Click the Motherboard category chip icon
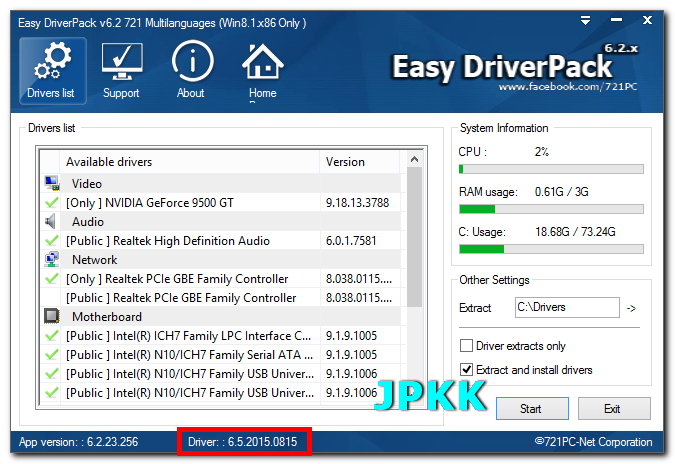This screenshot has width=675, height=464. pyautogui.click(x=52, y=316)
